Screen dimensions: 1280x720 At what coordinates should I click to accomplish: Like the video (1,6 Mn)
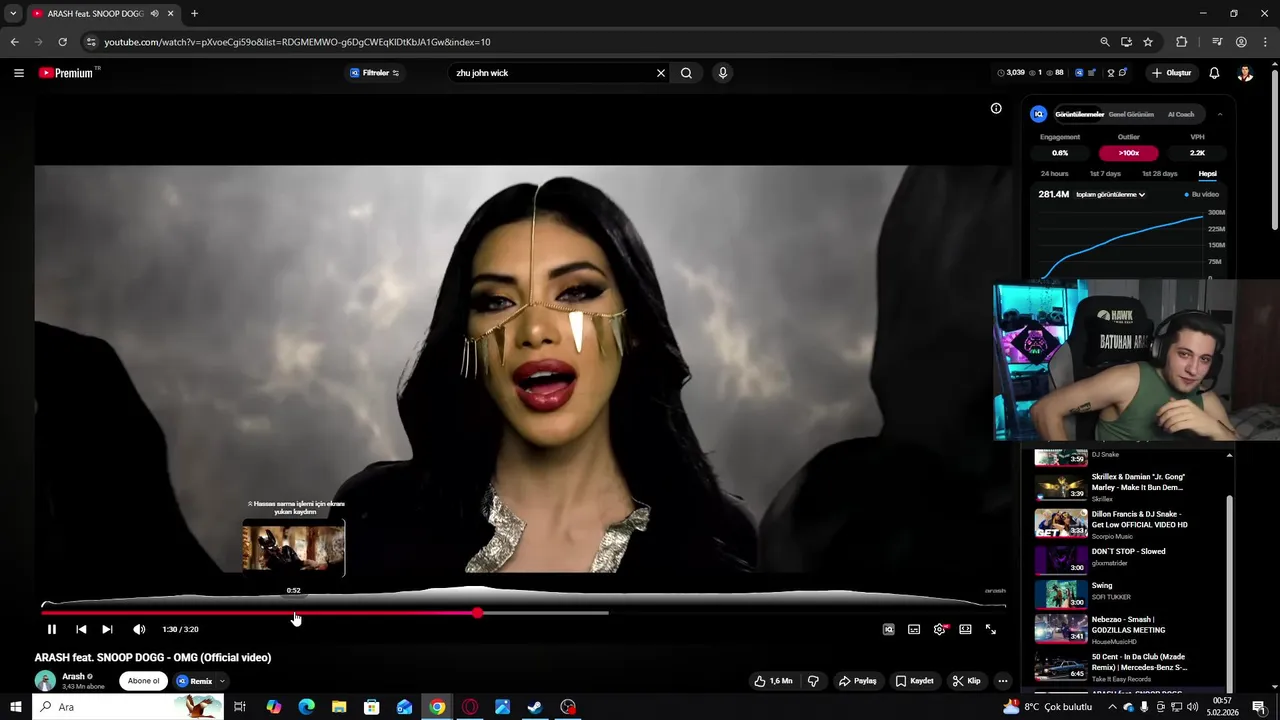[x=774, y=681]
